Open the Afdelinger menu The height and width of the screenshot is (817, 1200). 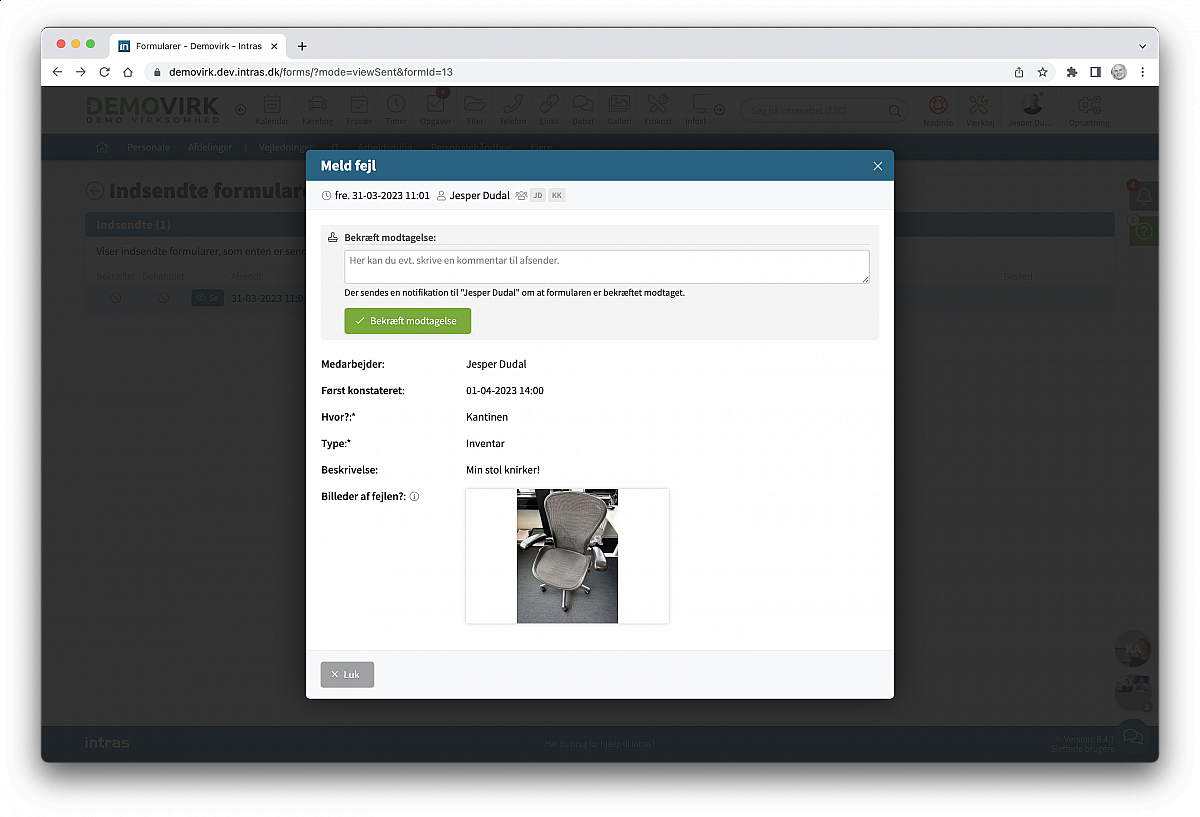tap(210, 147)
